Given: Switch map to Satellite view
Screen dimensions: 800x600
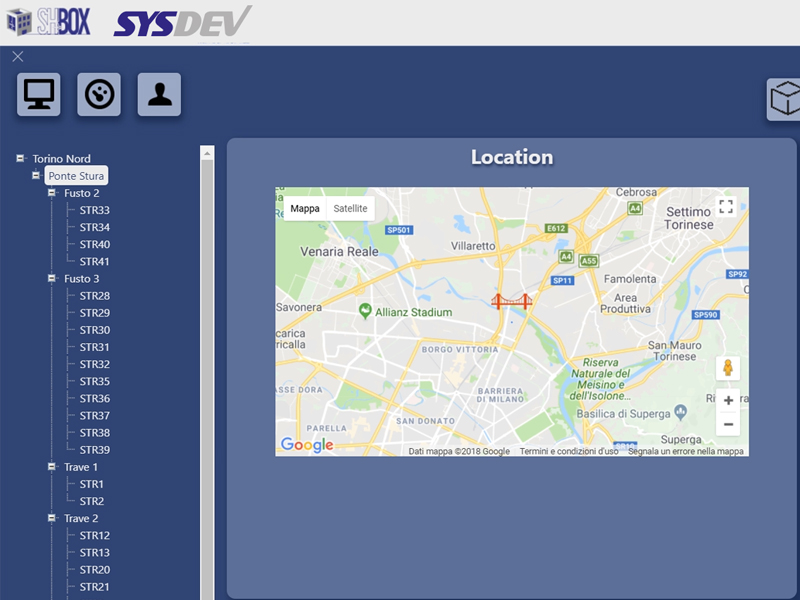Looking at the screenshot, I should click(x=350, y=209).
